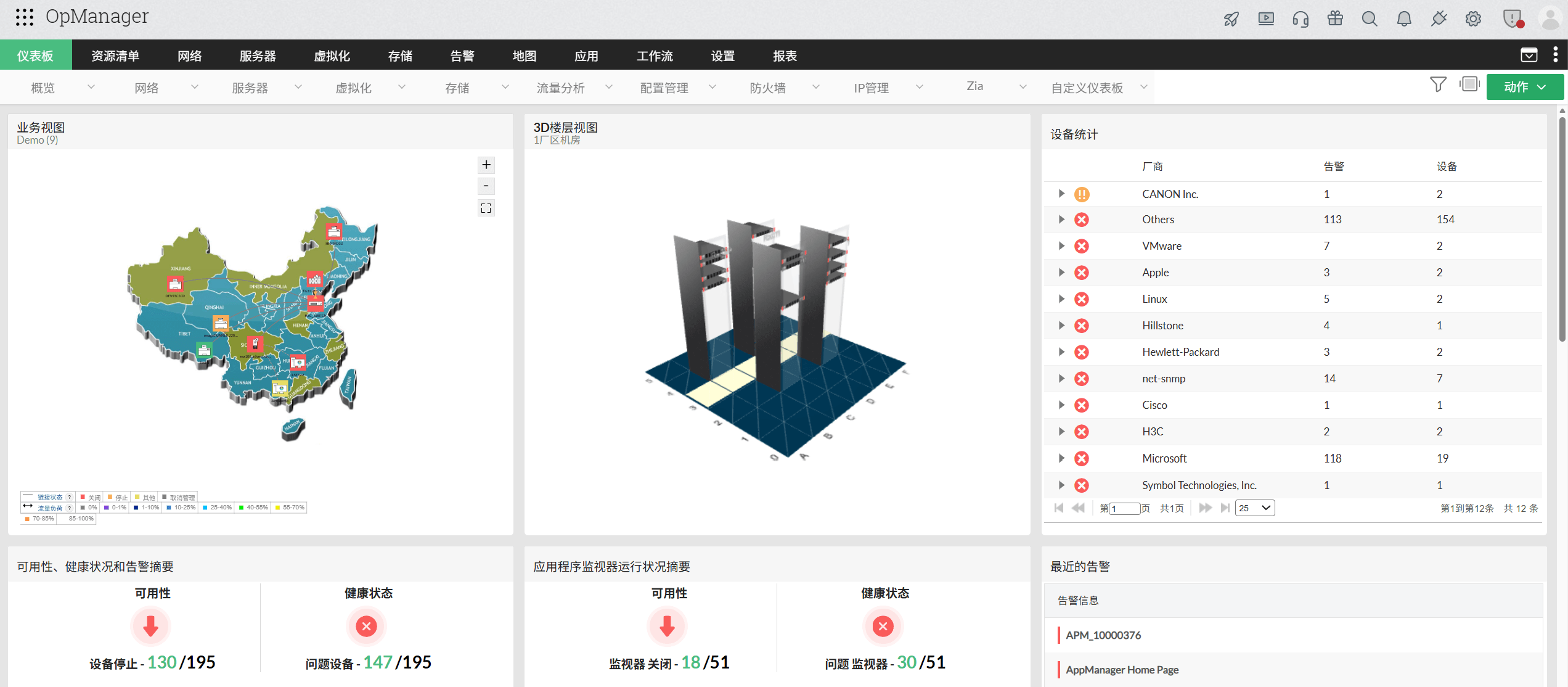The image size is (1568, 687).
Task: Click the 18 monitors down count
Action: (x=690, y=662)
